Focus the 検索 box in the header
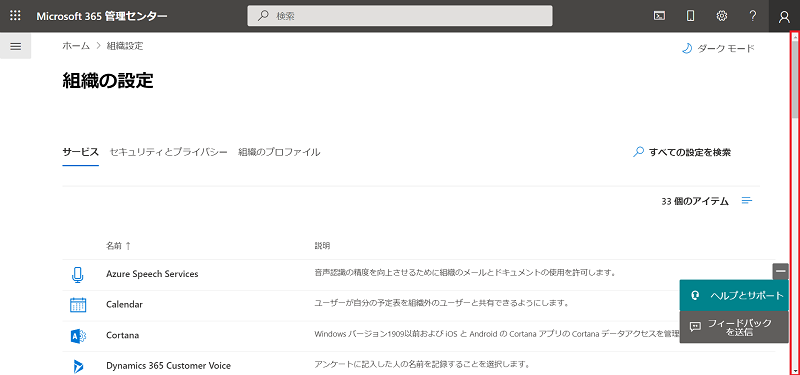 tap(399, 16)
